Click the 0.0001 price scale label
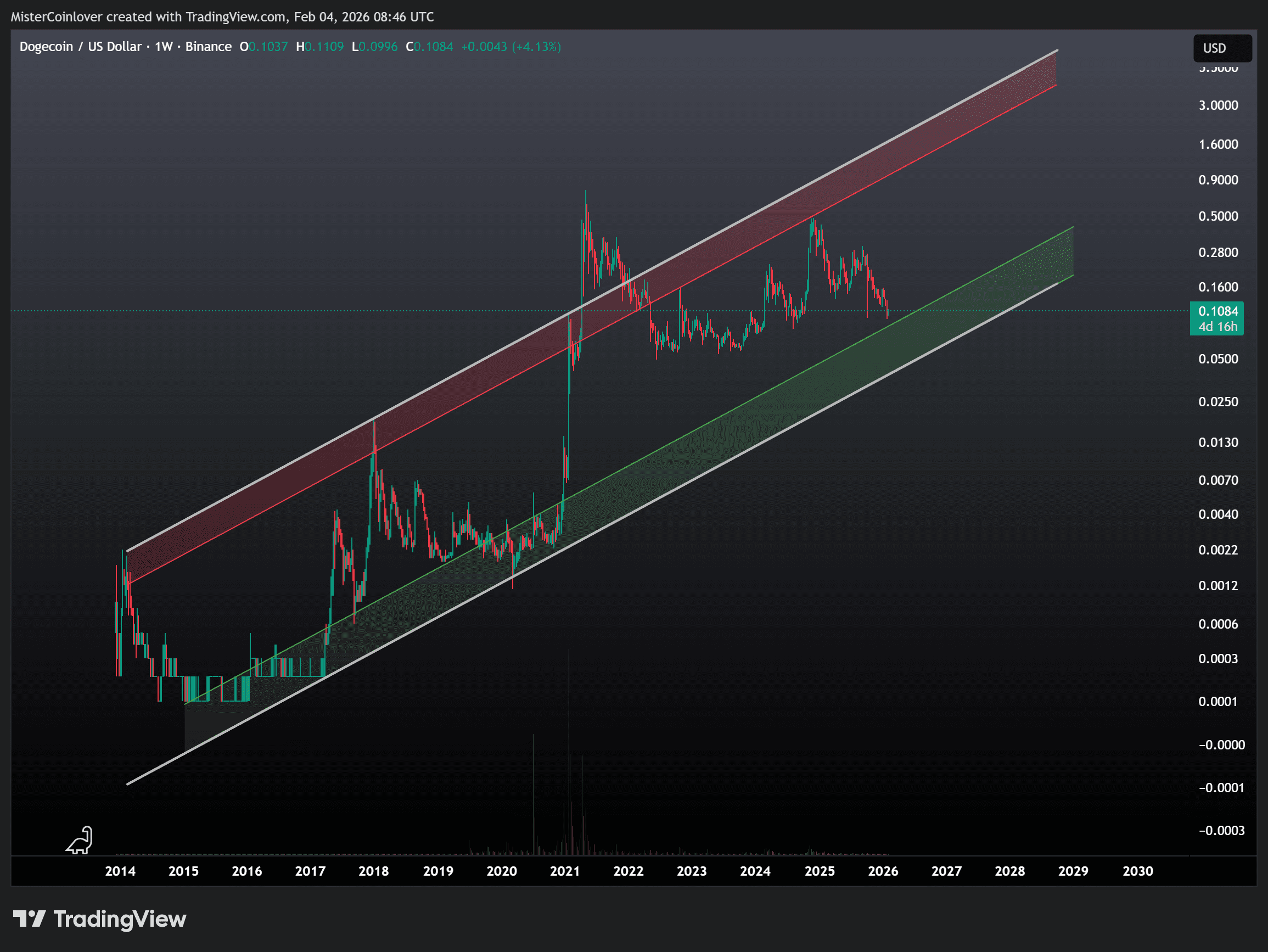1268x952 pixels. [1217, 702]
